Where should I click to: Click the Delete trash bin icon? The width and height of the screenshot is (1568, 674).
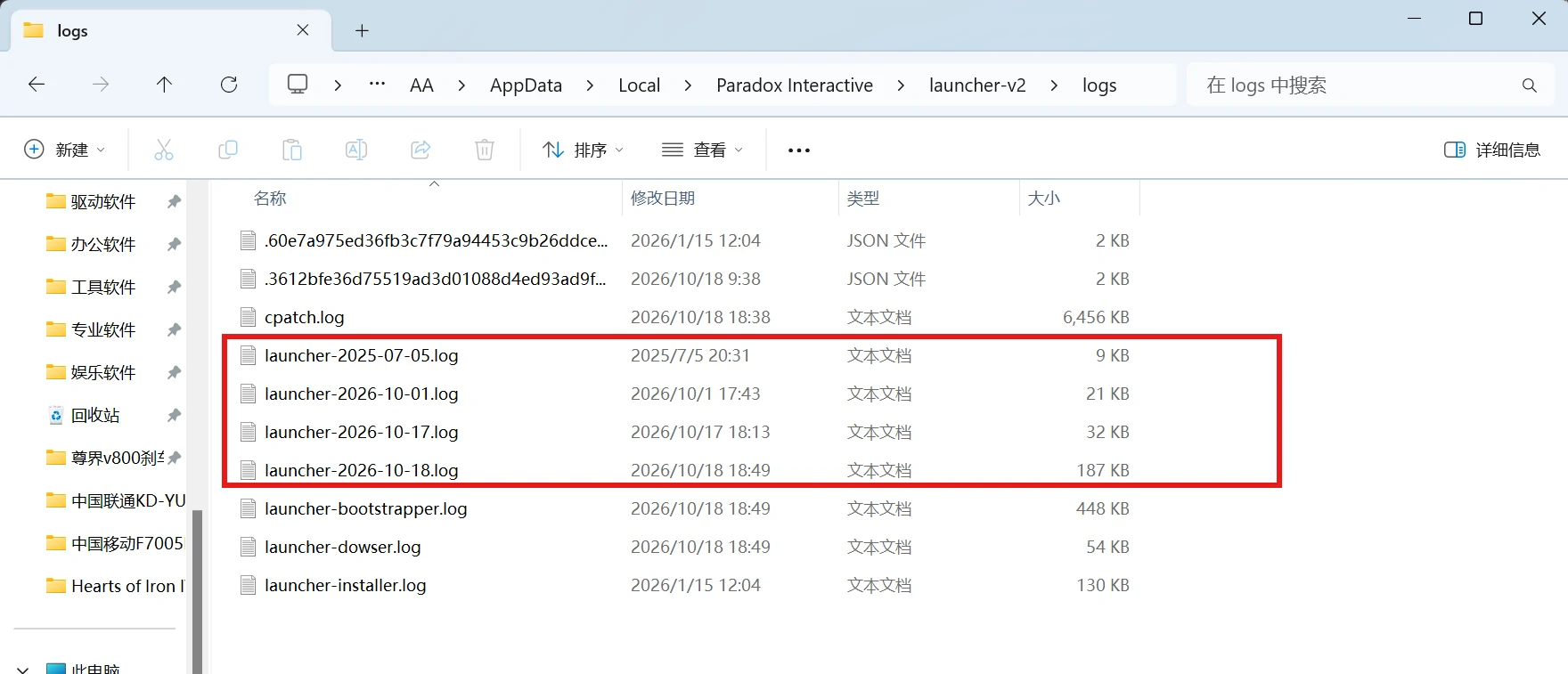click(485, 150)
